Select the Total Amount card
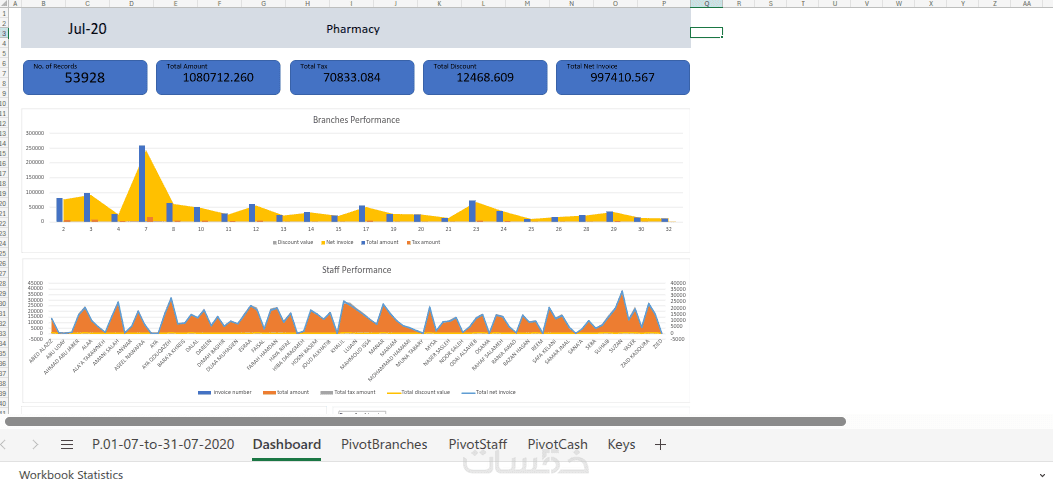1053x484 pixels. [218, 77]
